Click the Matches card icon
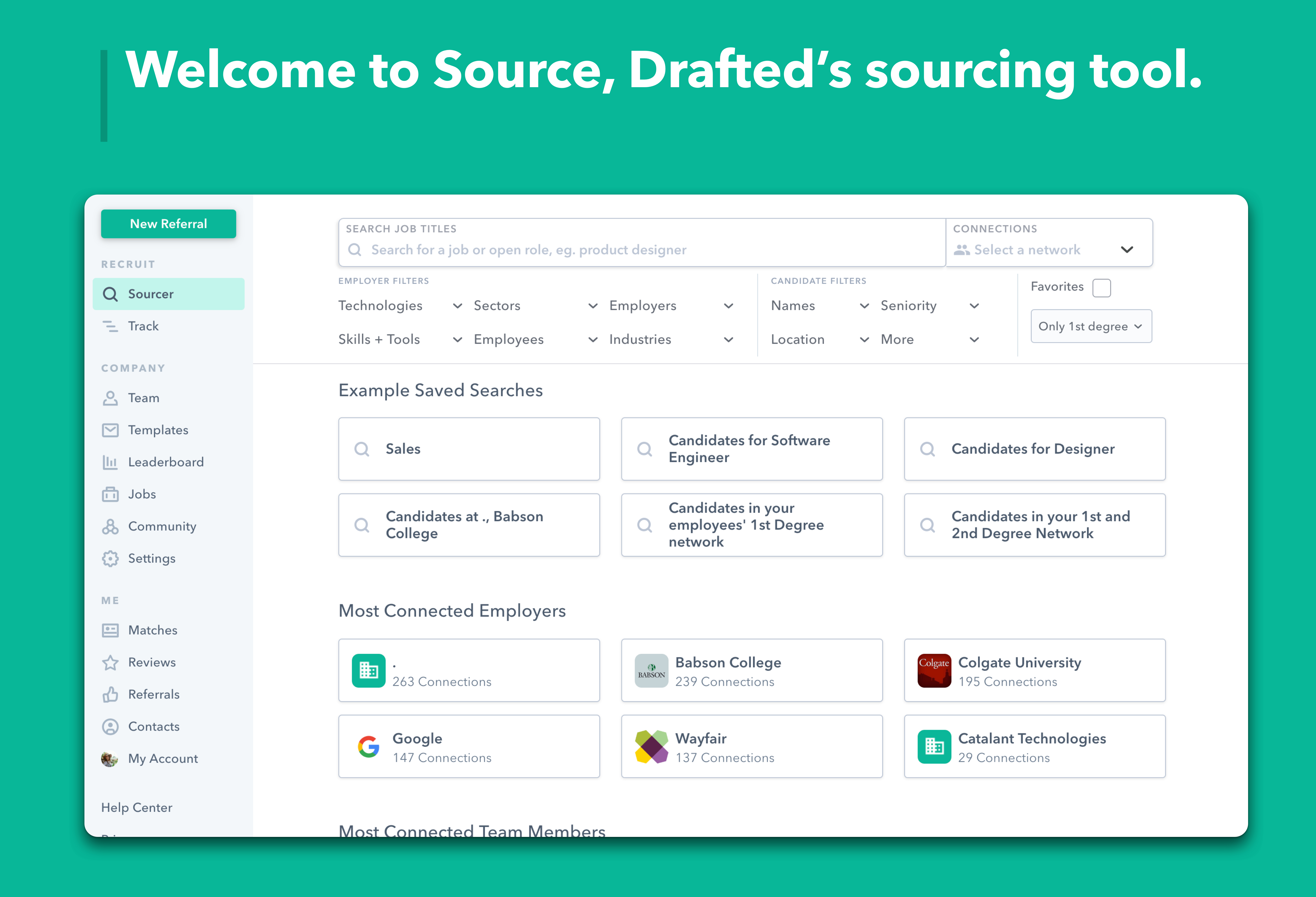This screenshot has width=1316, height=897. click(110, 630)
